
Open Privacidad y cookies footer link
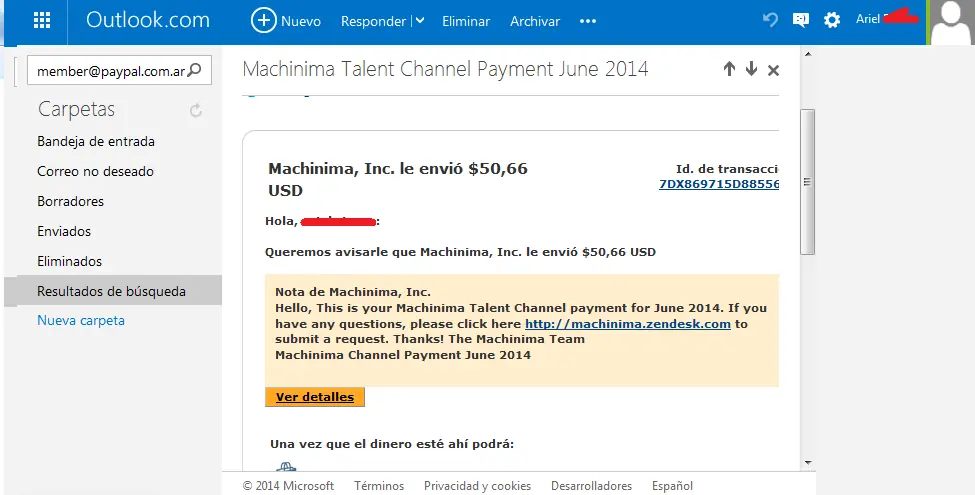(478, 486)
